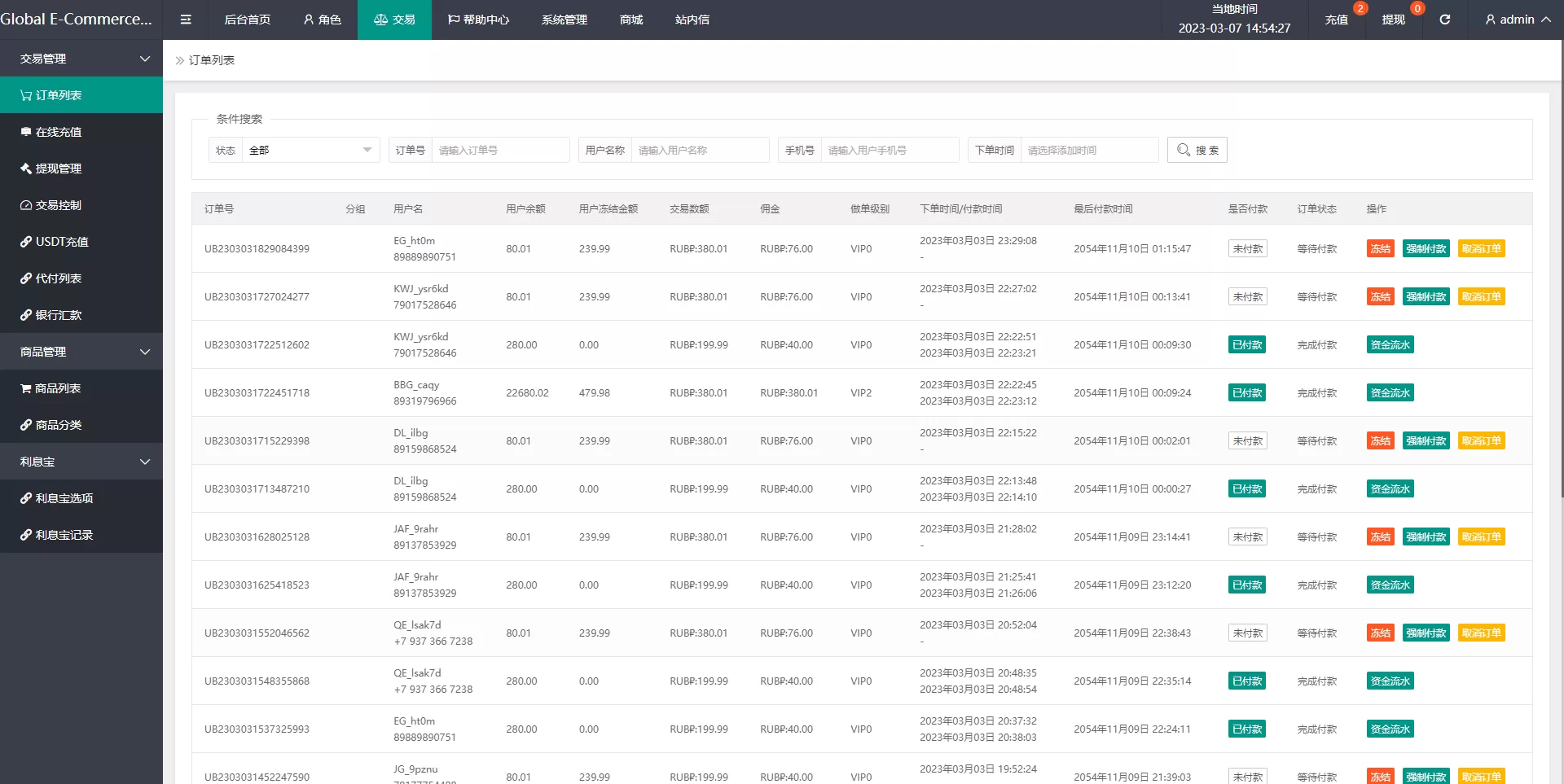
Task: Open 交易控制 sidebar item
Action: pyautogui.click(x=58, y=205)
